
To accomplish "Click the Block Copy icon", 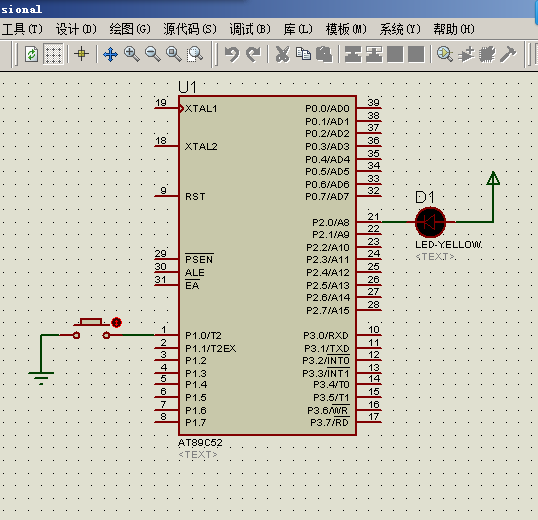I will point(353,54).
